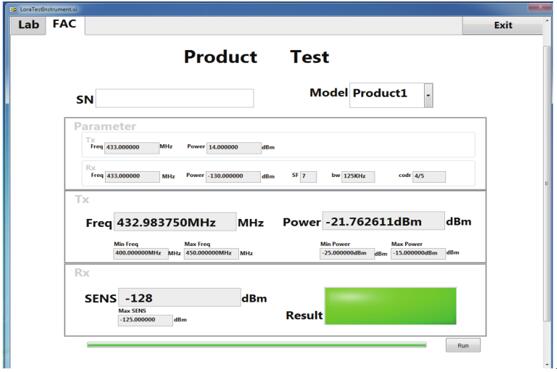The height and width of the screenshot is (372, 557).
Task: Click the Min Freq 400.000000MHz field
Action: (141, 253)
